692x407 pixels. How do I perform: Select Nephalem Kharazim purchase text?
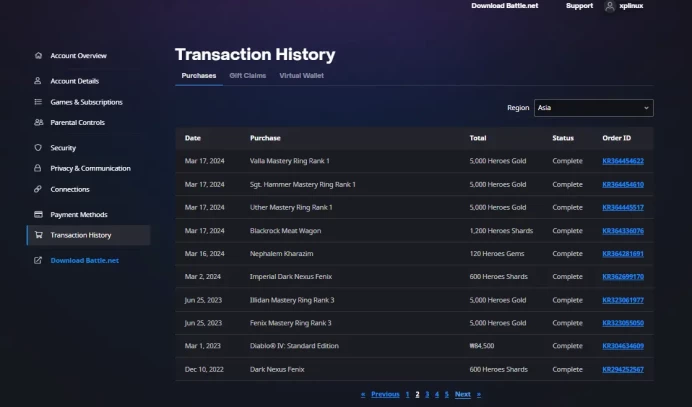[x=281, y=254]
